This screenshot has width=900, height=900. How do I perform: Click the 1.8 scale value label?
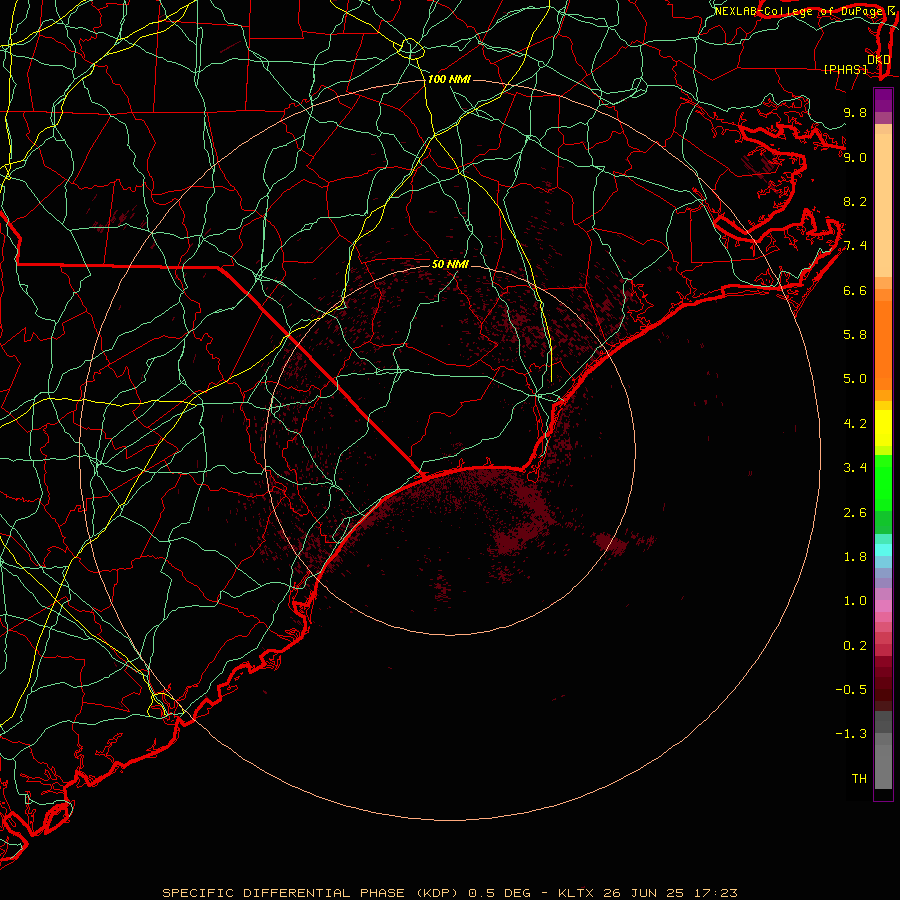[x=855, y=557]
